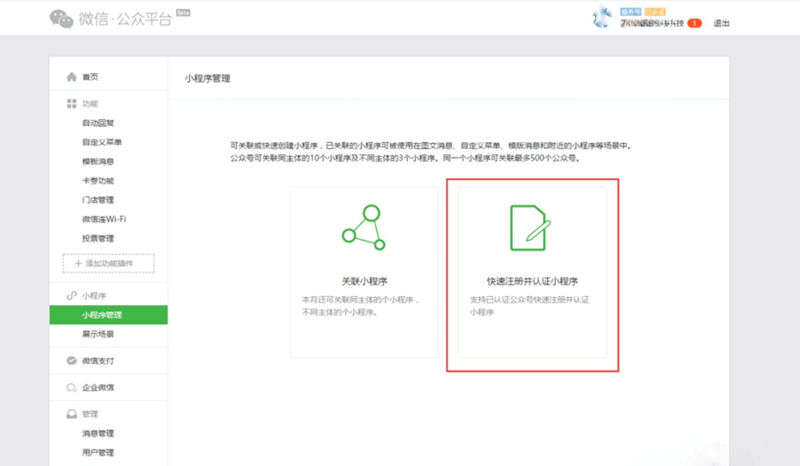Click the 微信支付 checkmark icon

71,361
